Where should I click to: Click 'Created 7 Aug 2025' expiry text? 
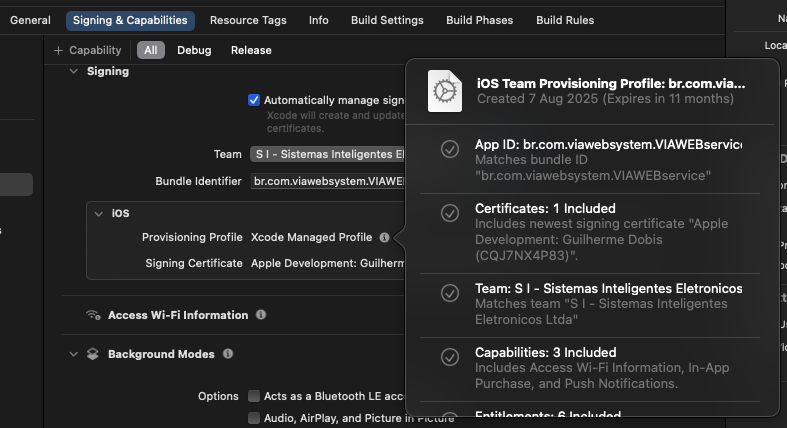click(x=605, y=98)
